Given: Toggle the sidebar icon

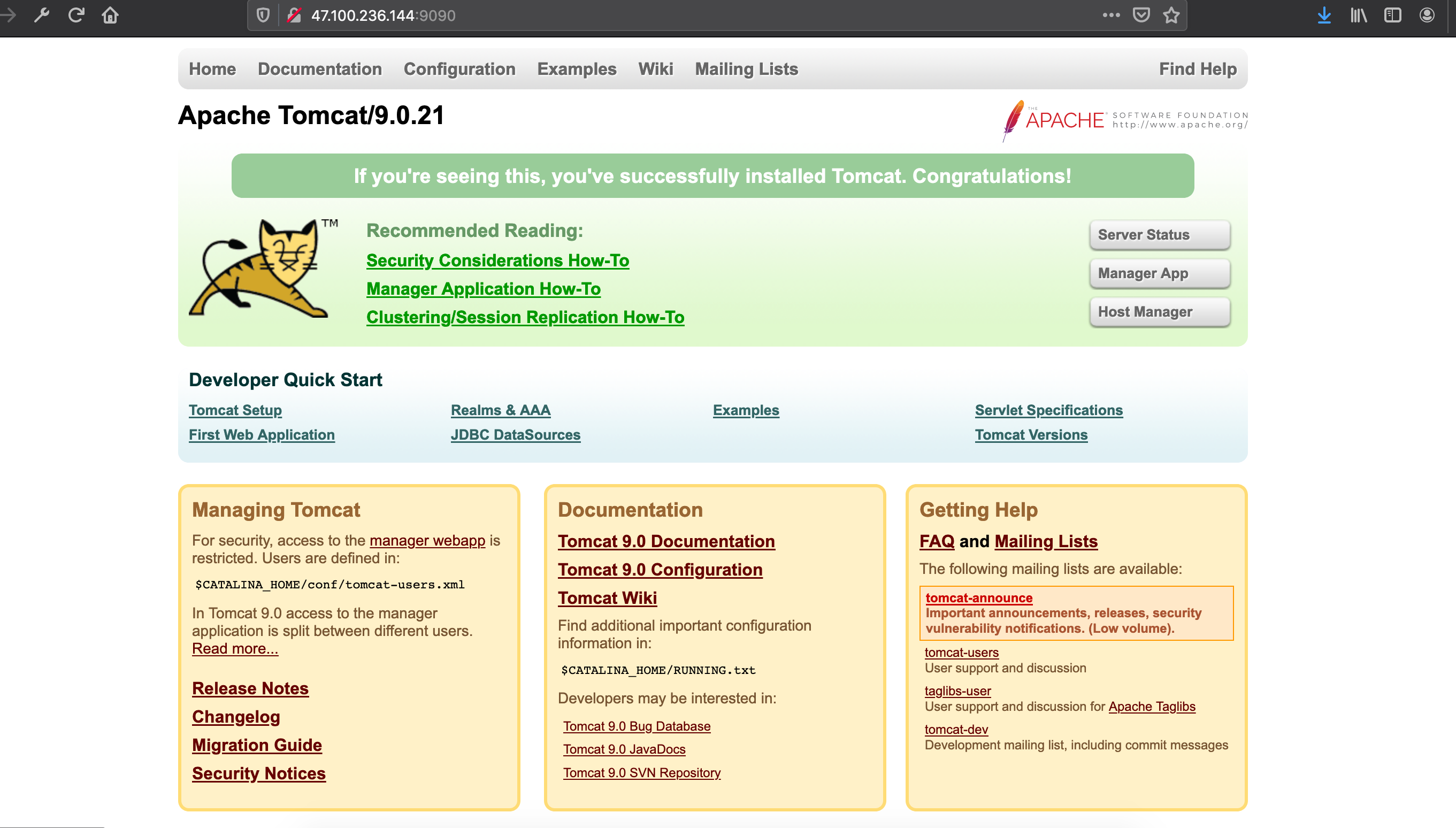Looking at the screenshot, I should (x=1392, y=16).
